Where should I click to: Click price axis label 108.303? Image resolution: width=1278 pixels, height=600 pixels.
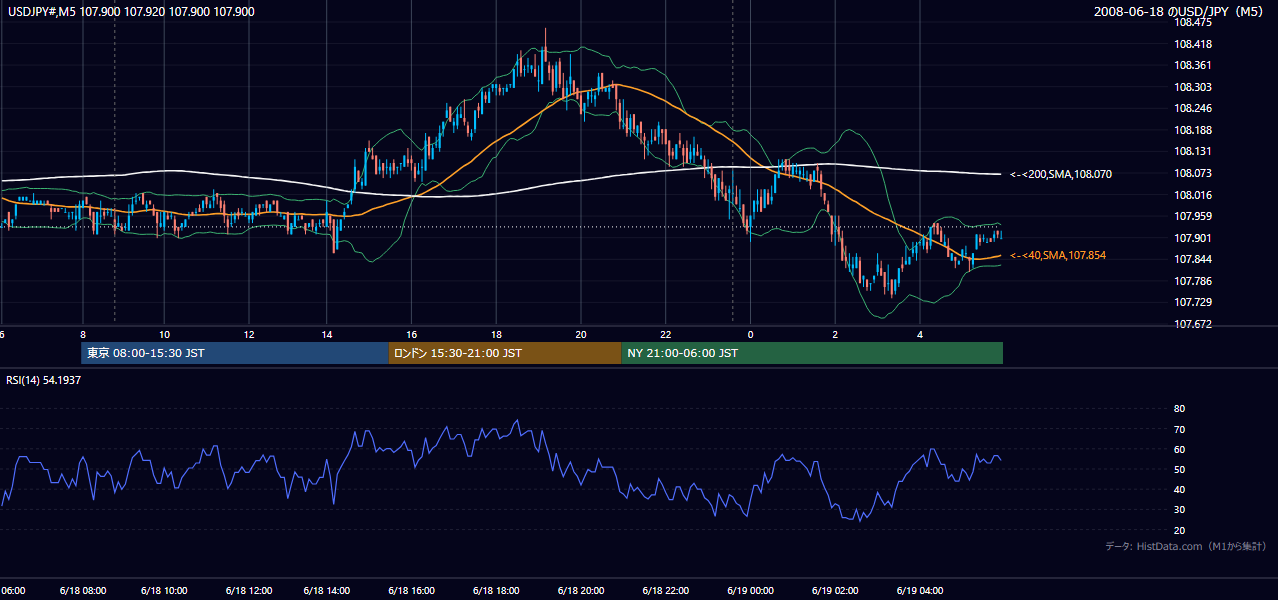(x=1193, y=87)
